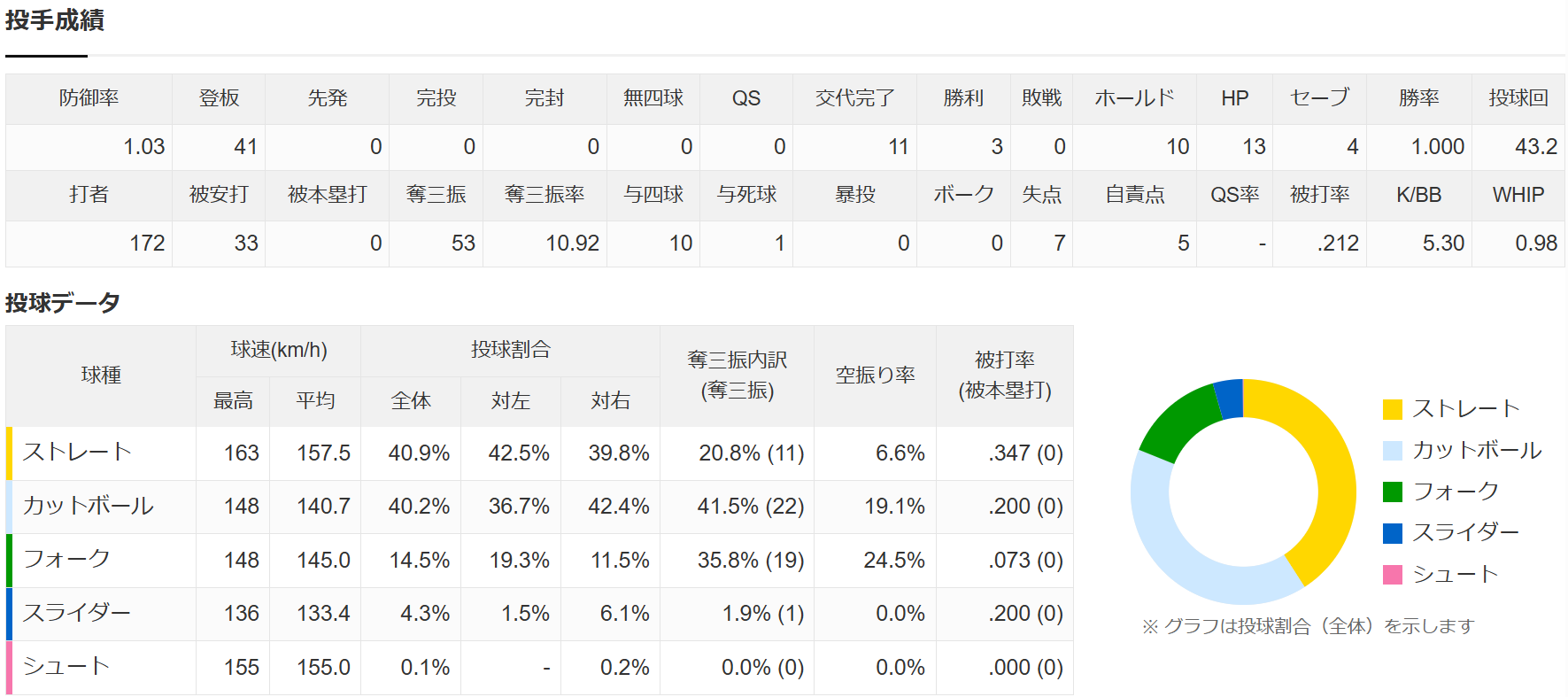This screenshot has width=1568, height=697.
Task: Select the フォーク pitch type row label
Action: click(x=66, y=560)
